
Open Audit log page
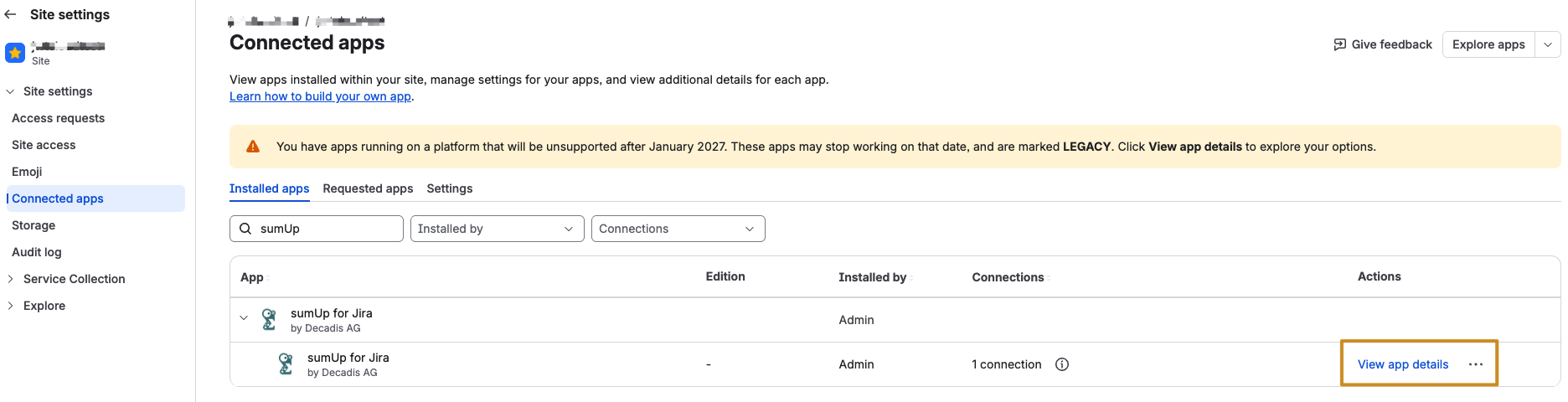pyautogui.click(x=37, y=252)
